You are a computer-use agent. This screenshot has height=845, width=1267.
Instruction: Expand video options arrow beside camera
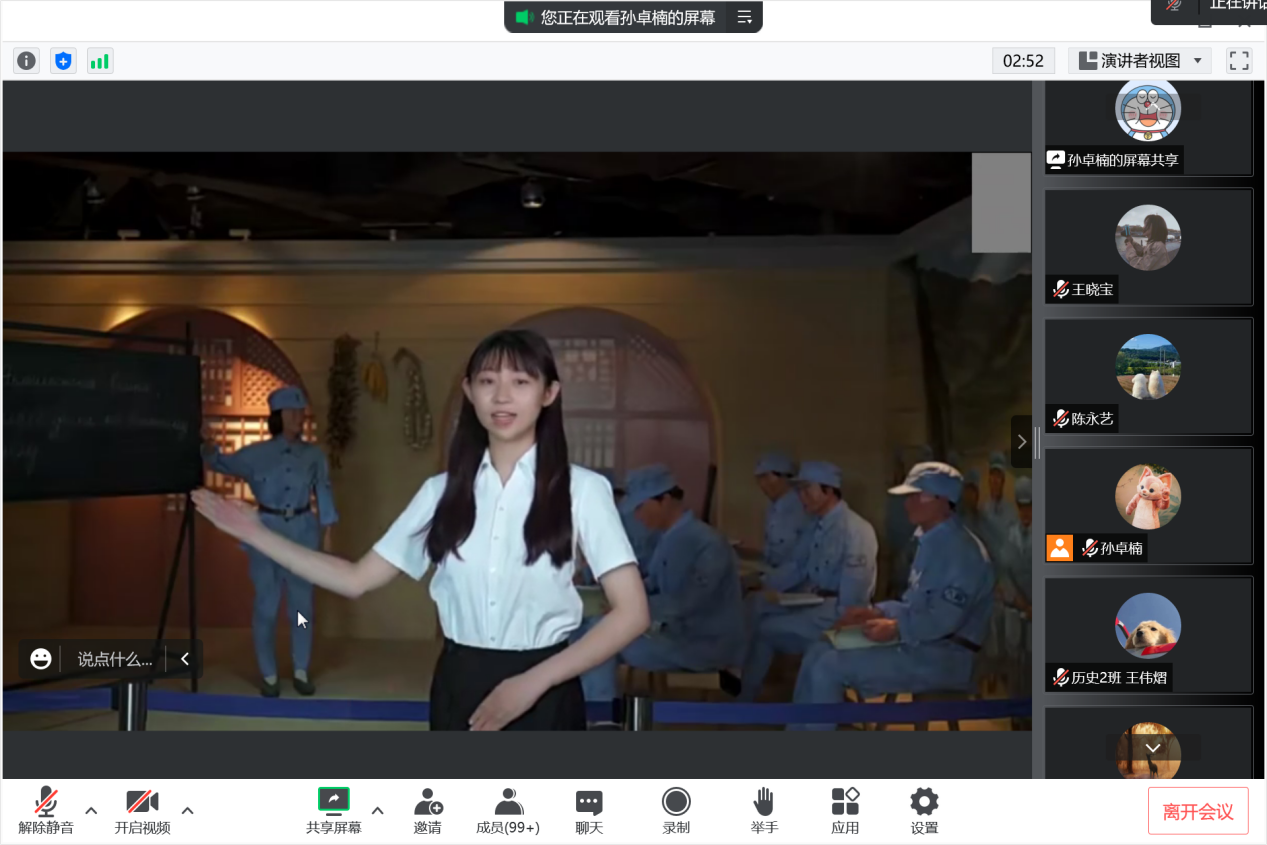point(187,810)
